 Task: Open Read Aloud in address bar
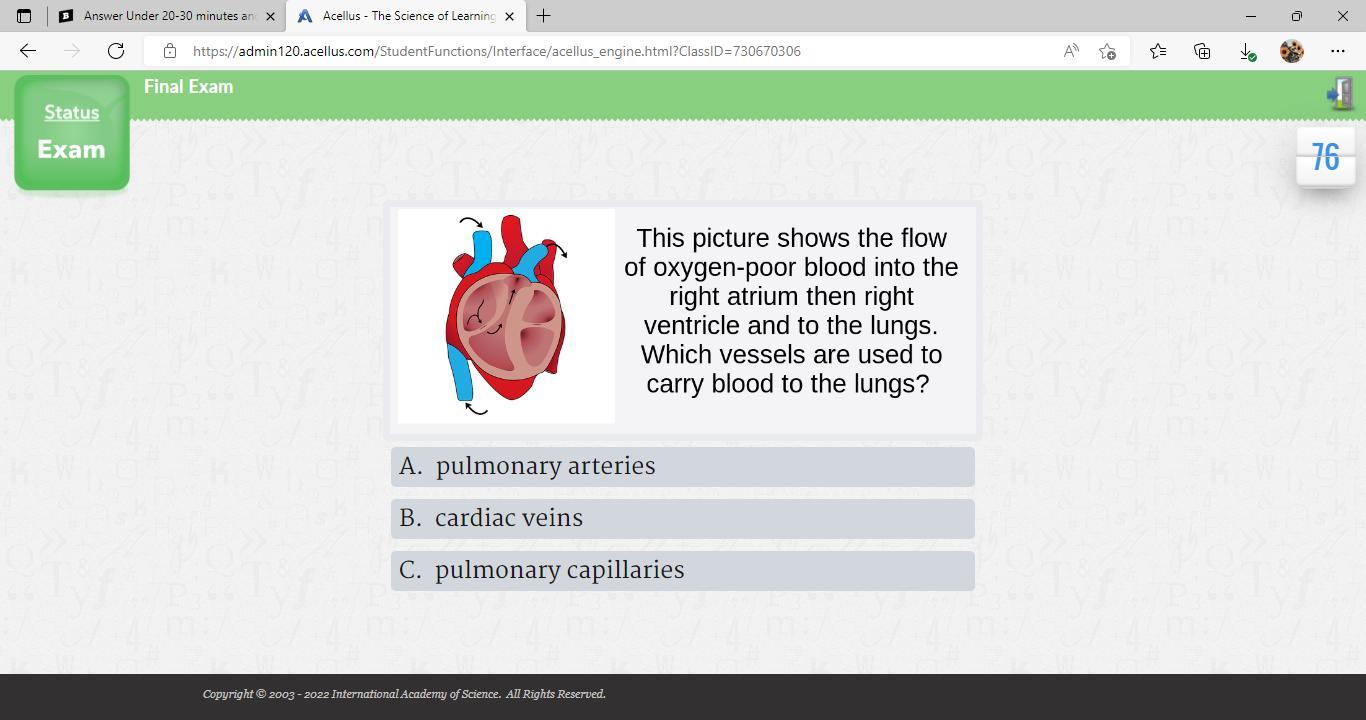pyautogui.click(x=1071, y=51)
